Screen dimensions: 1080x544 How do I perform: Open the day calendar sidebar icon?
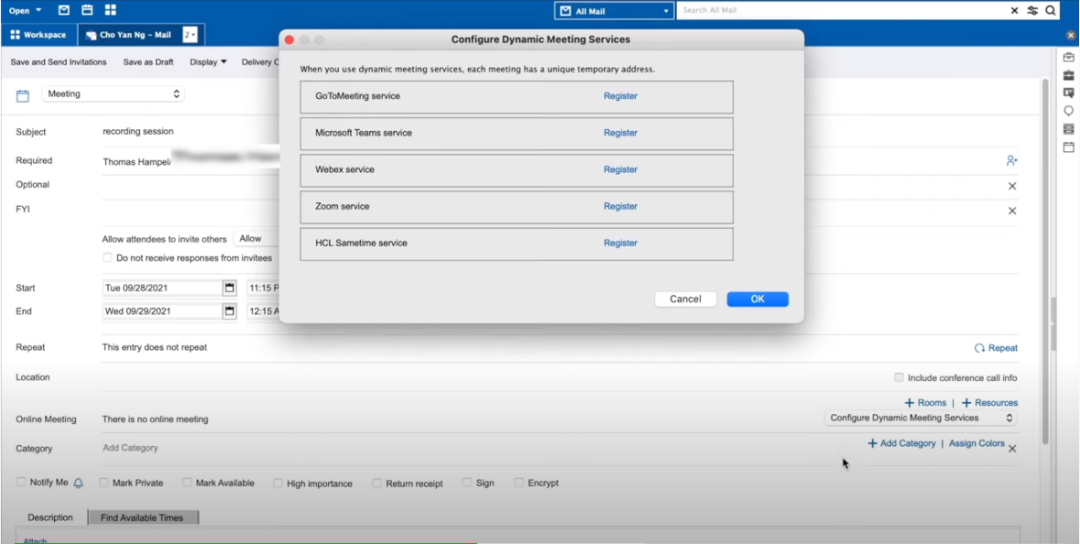tap(1068, 147)
